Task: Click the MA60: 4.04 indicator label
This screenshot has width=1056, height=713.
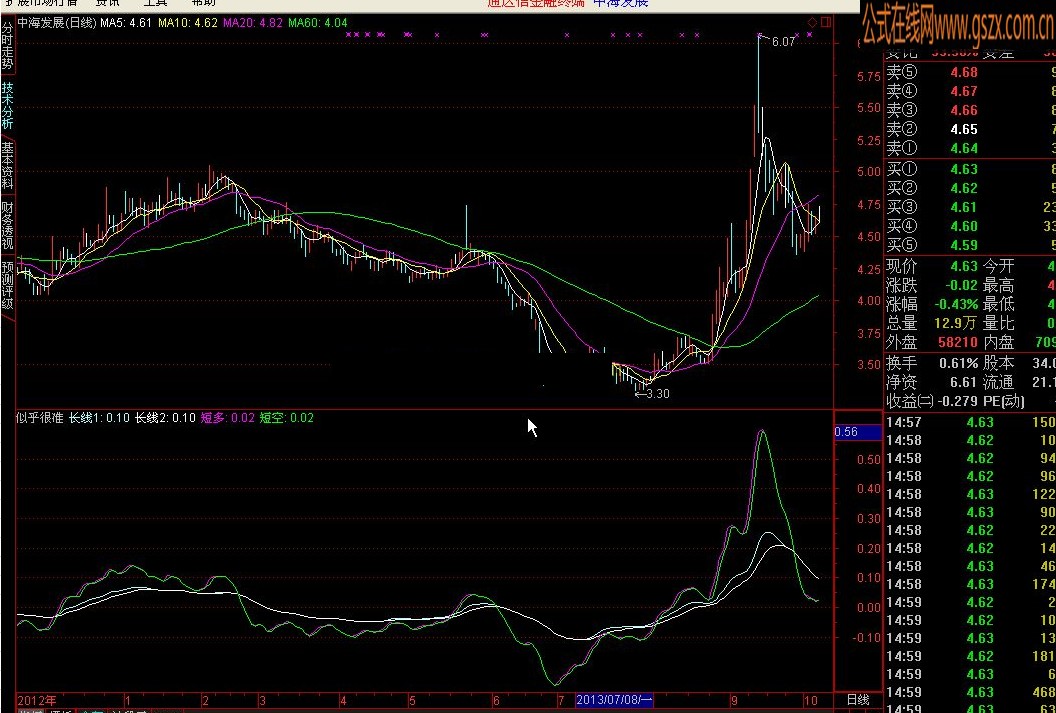Action: [x=318, y=23]
